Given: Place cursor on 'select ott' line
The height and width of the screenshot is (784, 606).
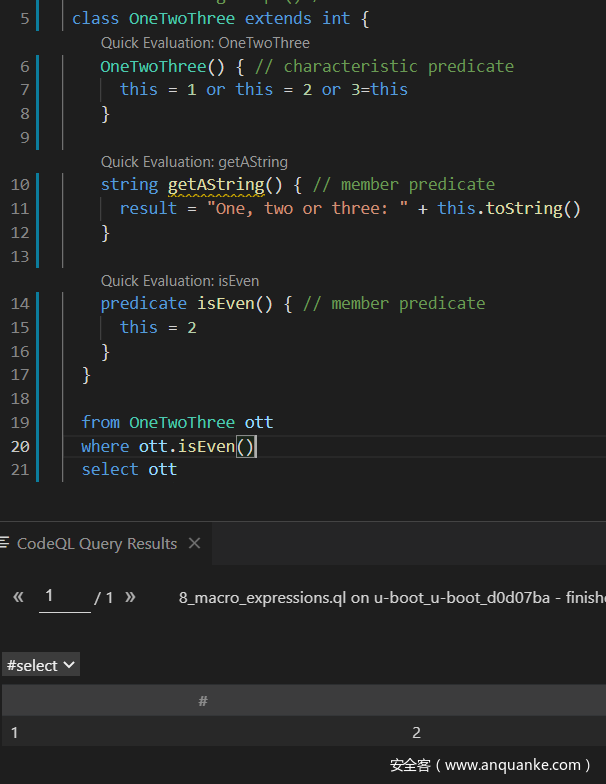Looking at the screenshot, I should point(129,469).
